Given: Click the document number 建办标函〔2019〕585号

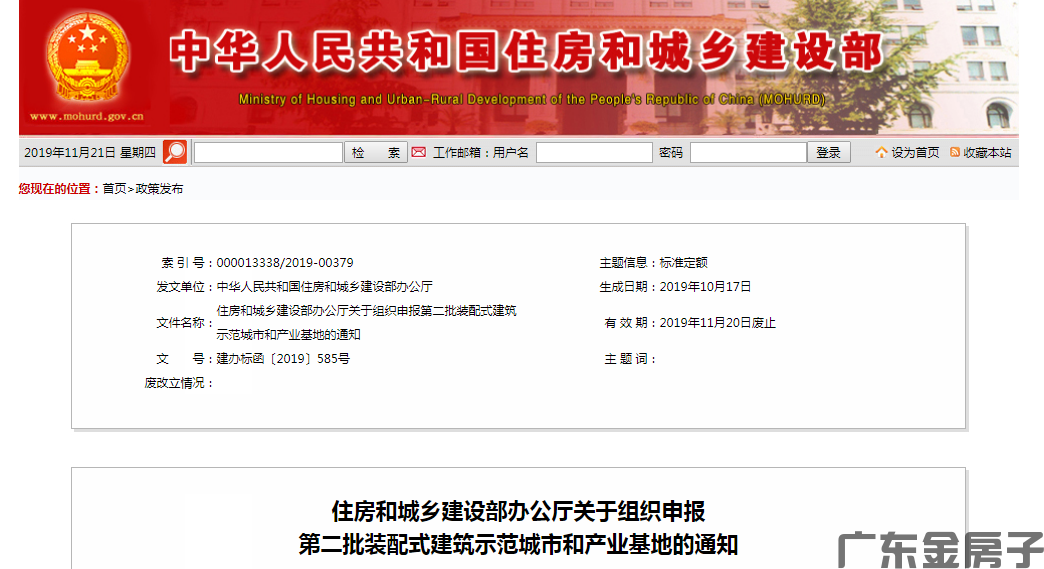Looking at the screenshot, I should point(283,359).
